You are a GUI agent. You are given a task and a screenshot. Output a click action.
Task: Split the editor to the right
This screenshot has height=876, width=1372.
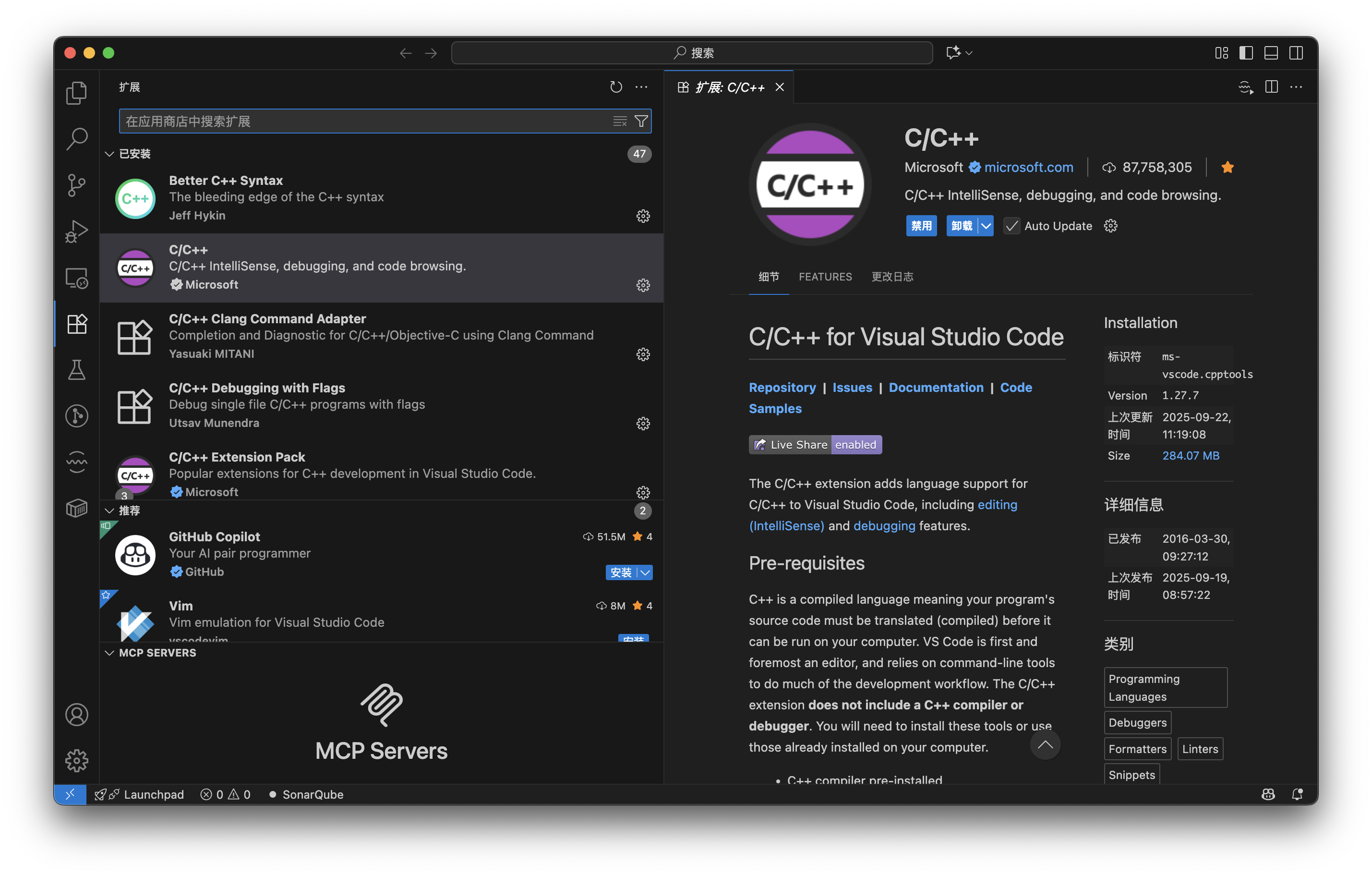coord(1271,86)
